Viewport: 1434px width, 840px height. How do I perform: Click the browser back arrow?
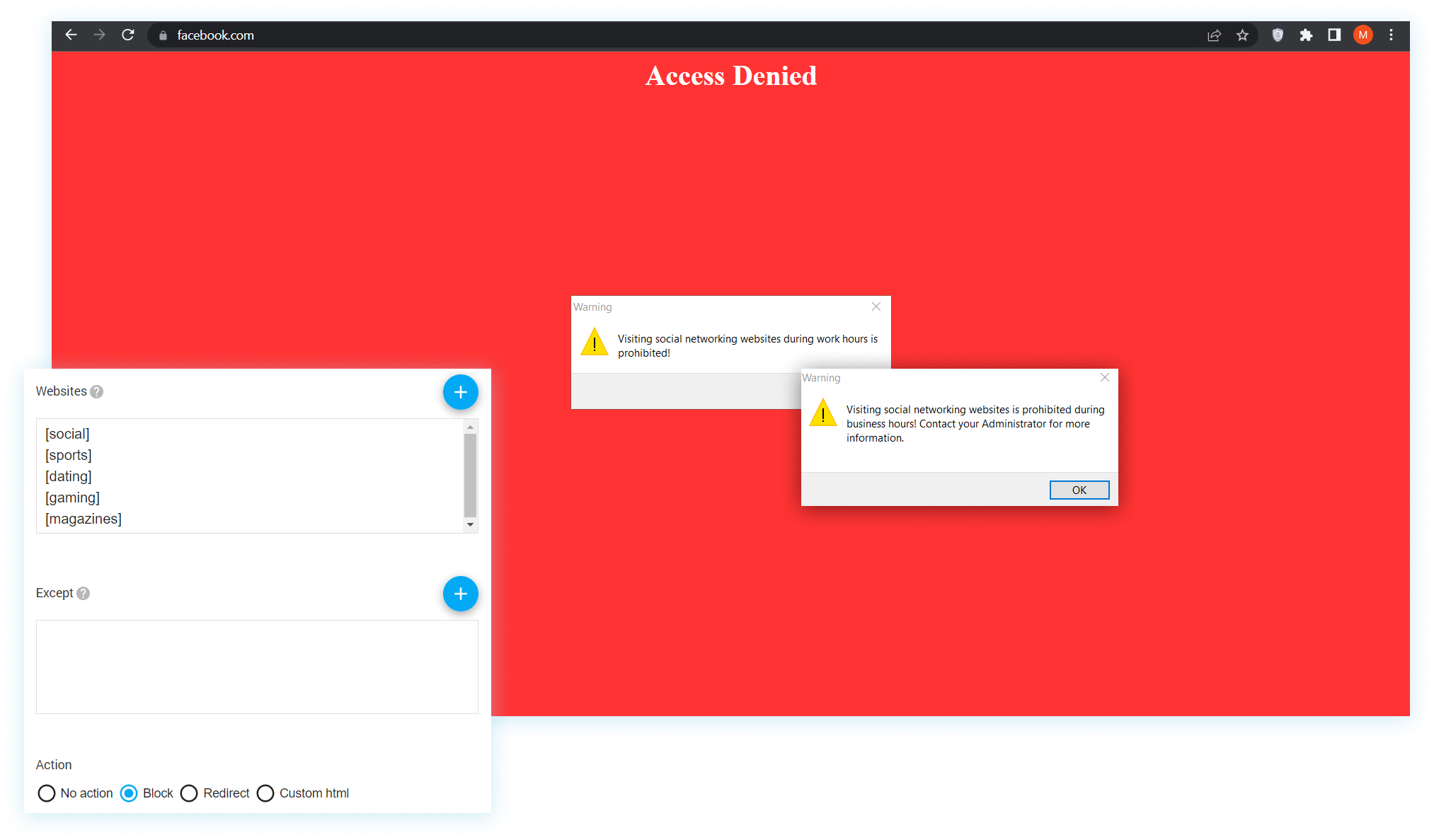pos(71,35)
